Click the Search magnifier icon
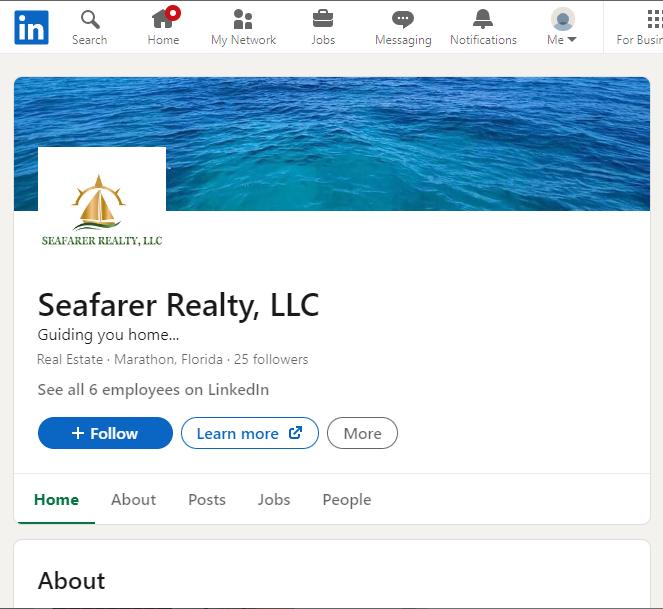Image resolution: width=663 pixels, height=609 pixels. tap(90, 19)
